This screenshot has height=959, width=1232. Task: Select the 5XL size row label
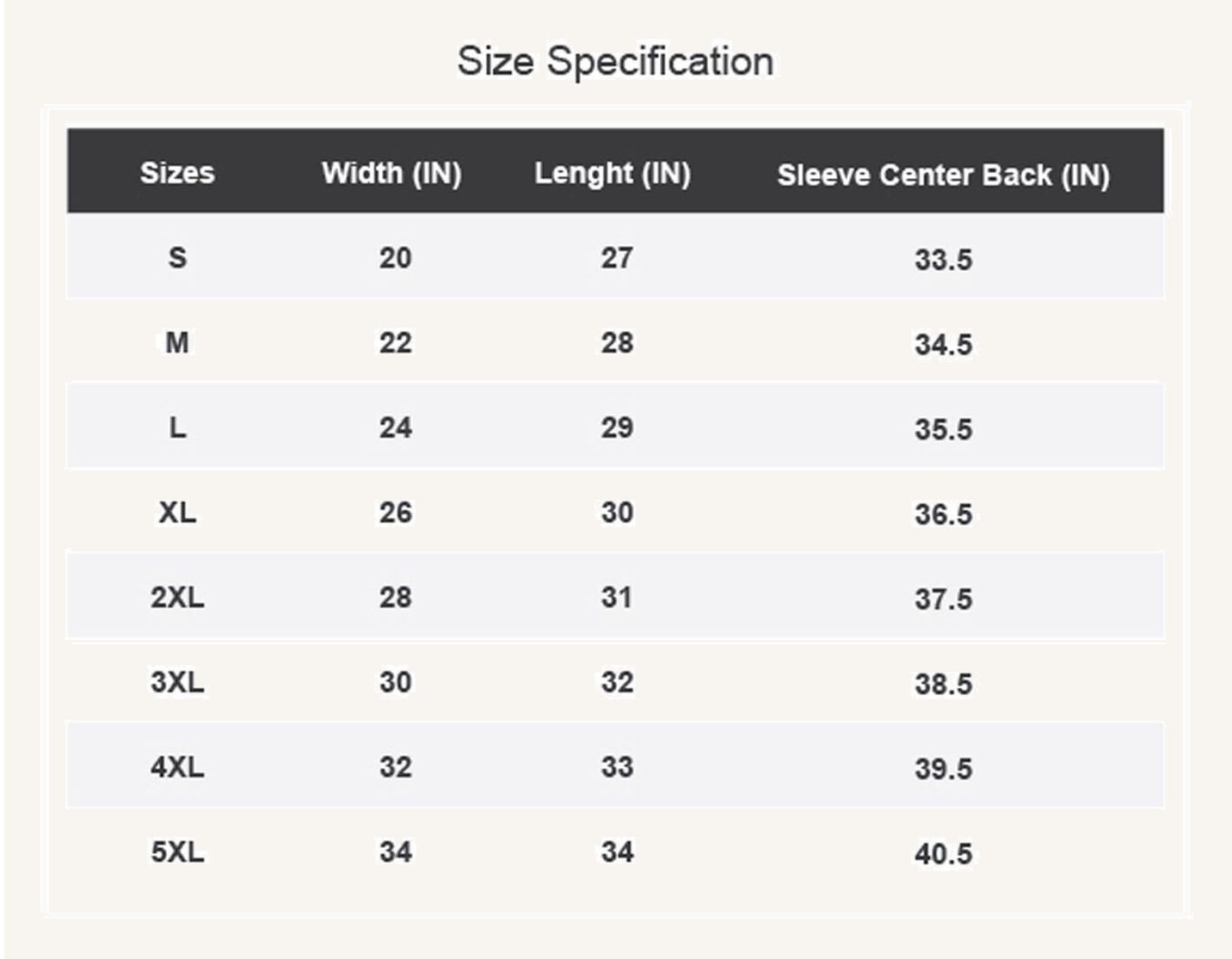pos(177,851)
